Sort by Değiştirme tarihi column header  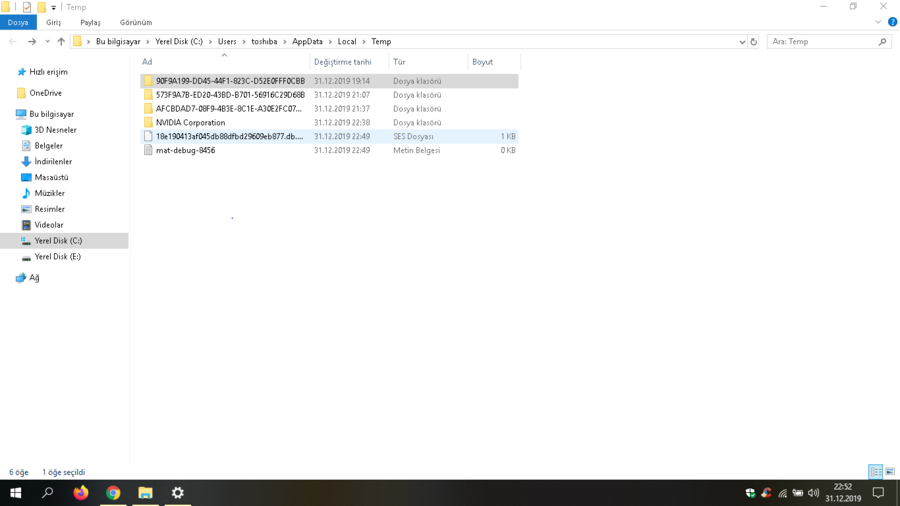tap(349, 61)
